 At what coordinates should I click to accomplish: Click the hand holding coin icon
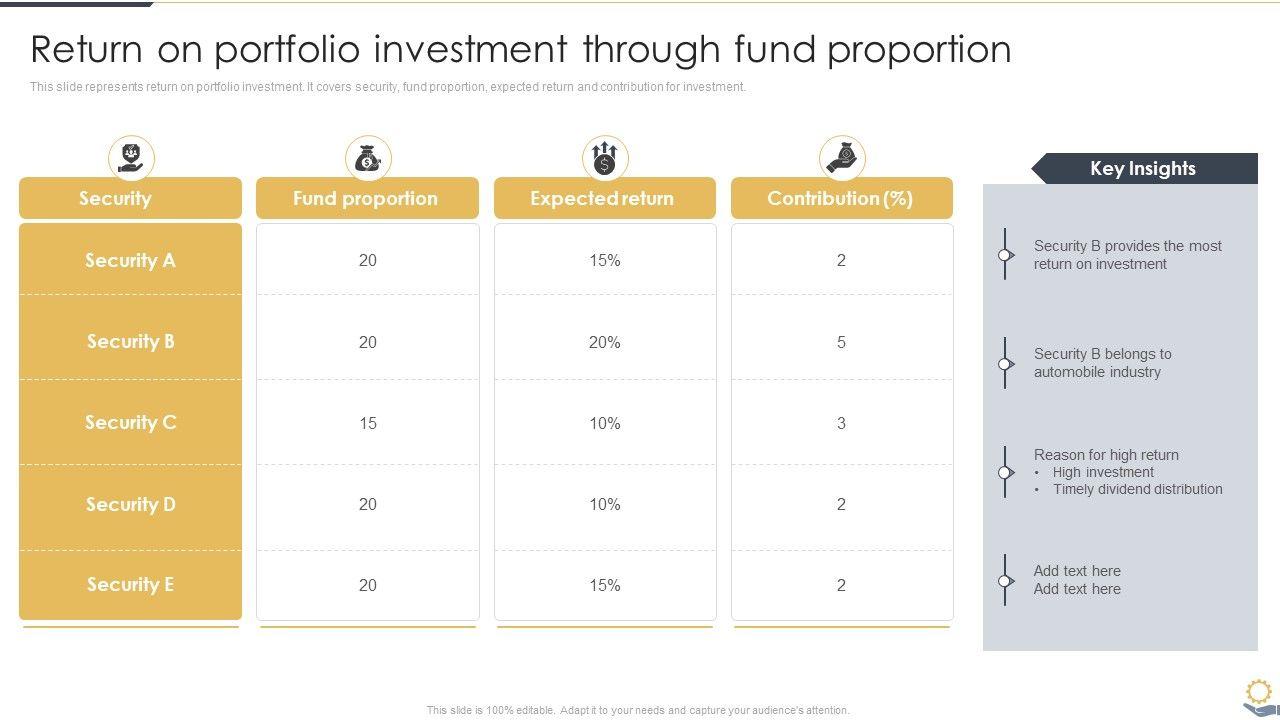pyautogui.click(x=842, y=158)
